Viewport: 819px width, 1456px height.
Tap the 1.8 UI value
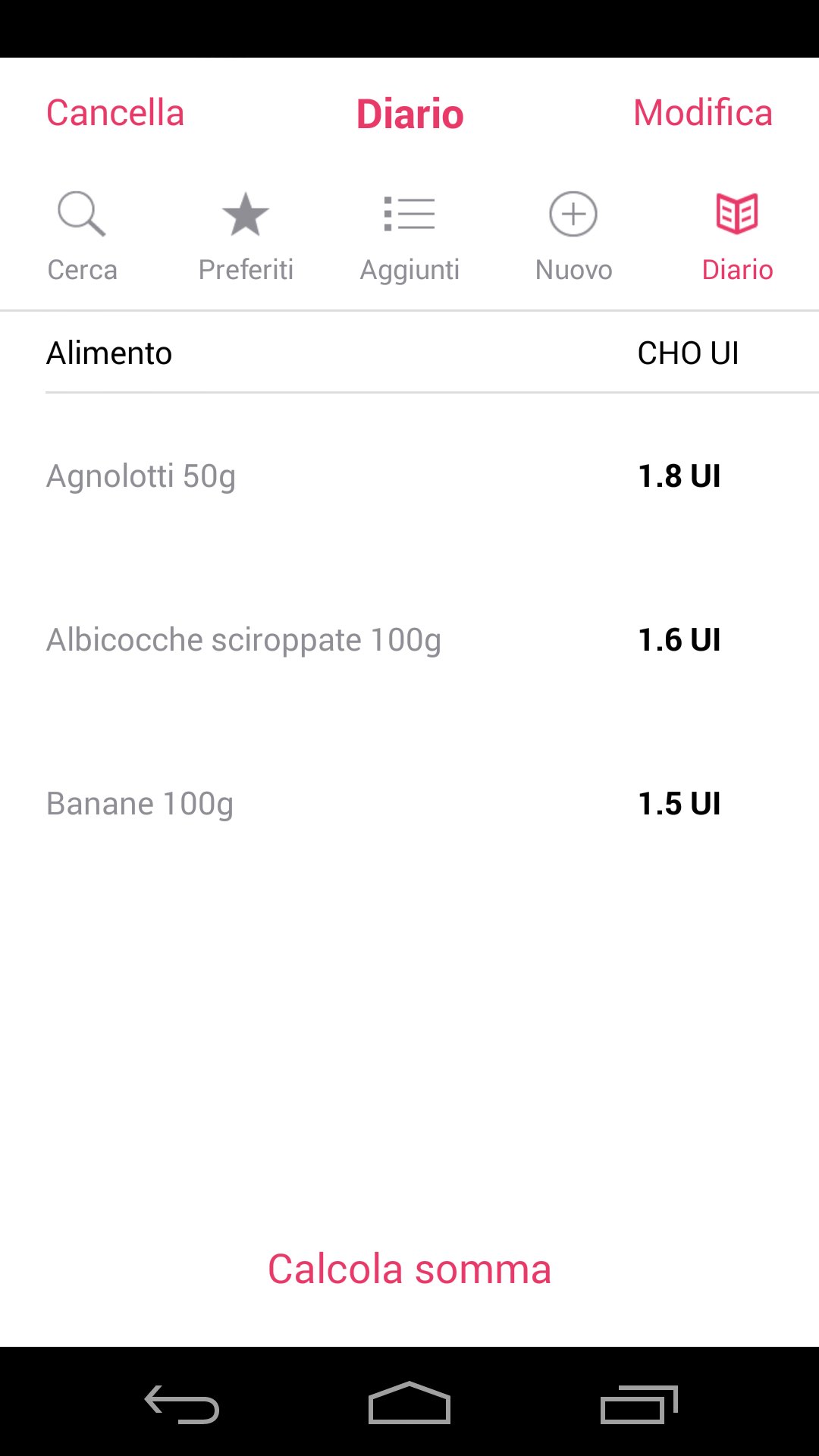point(679,476)
